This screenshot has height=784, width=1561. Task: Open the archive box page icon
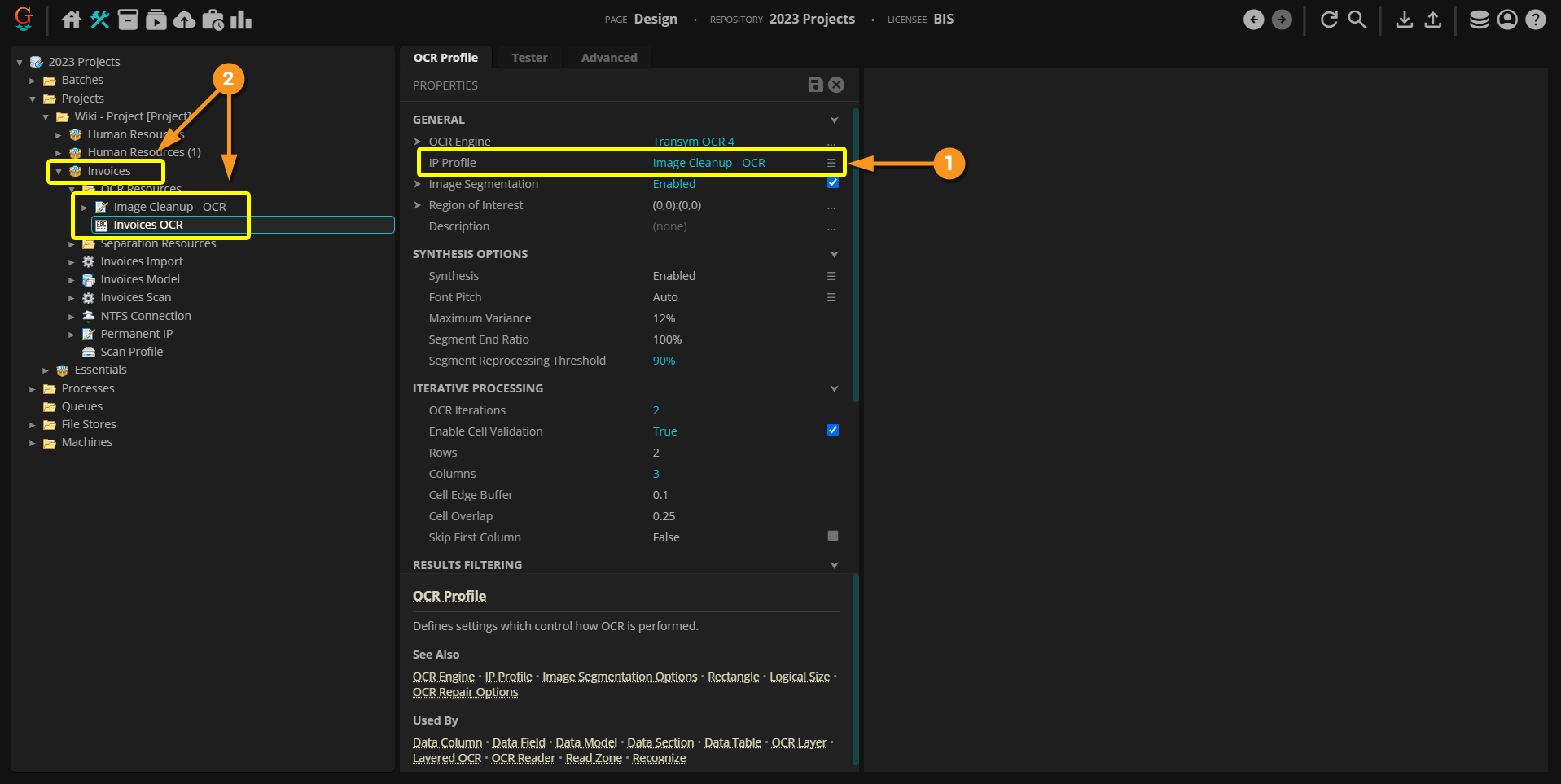tap(128, 20)
